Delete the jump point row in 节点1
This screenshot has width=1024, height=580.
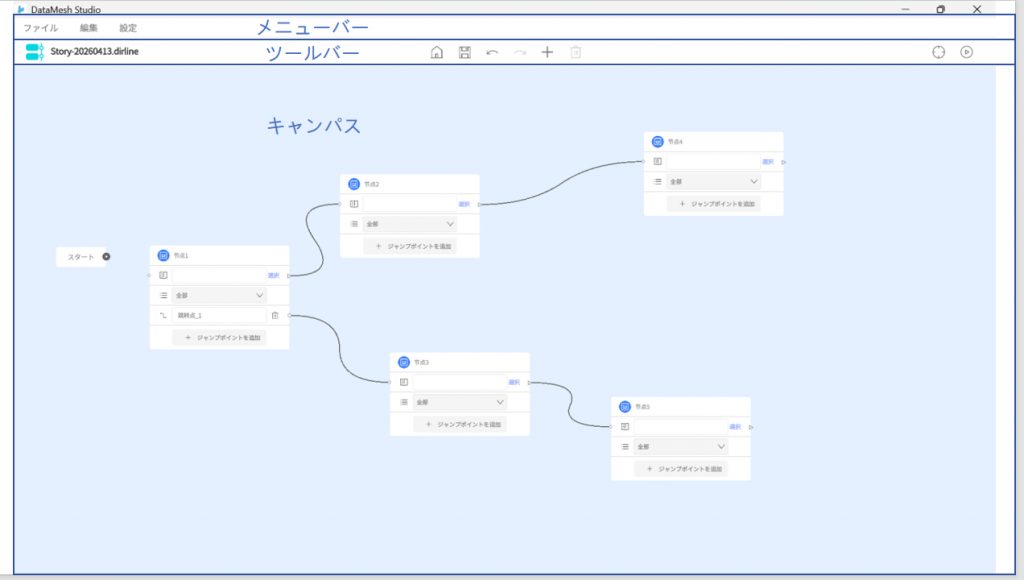click(x=275, y=315)
